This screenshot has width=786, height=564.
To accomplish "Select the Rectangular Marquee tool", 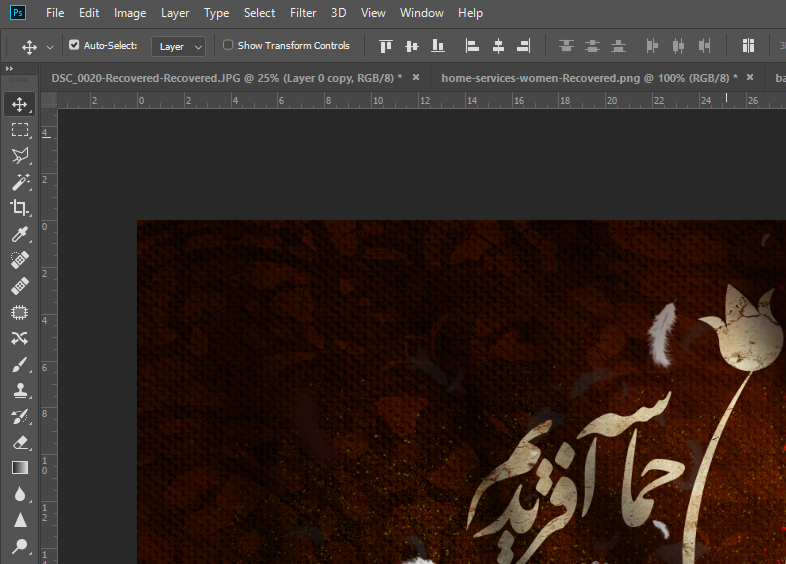I will tap(20, 130).
